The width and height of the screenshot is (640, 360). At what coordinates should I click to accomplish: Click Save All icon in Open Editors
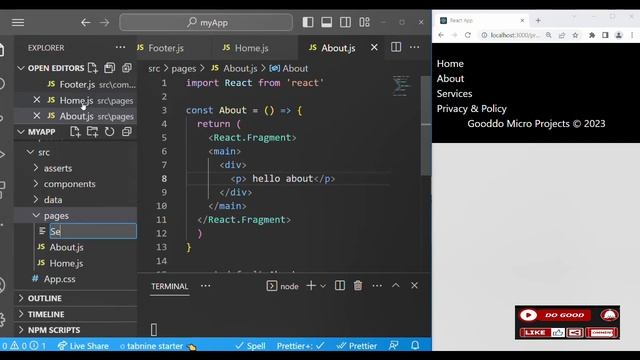pos(109,68)
